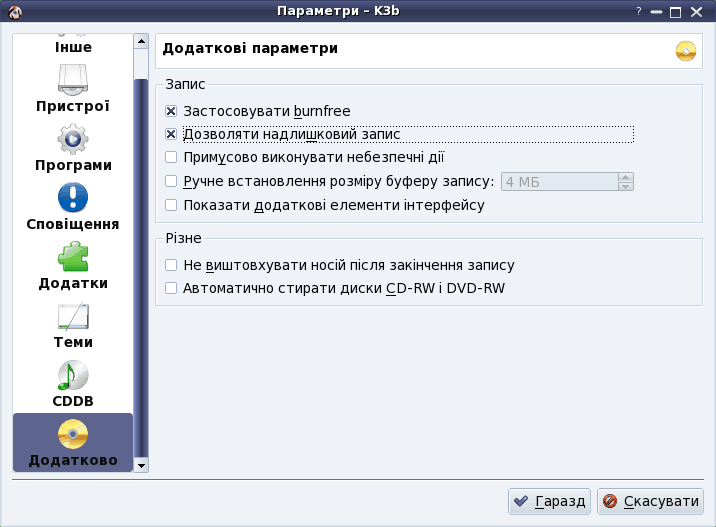Click the Скасувати cancel button

(650, 501)
